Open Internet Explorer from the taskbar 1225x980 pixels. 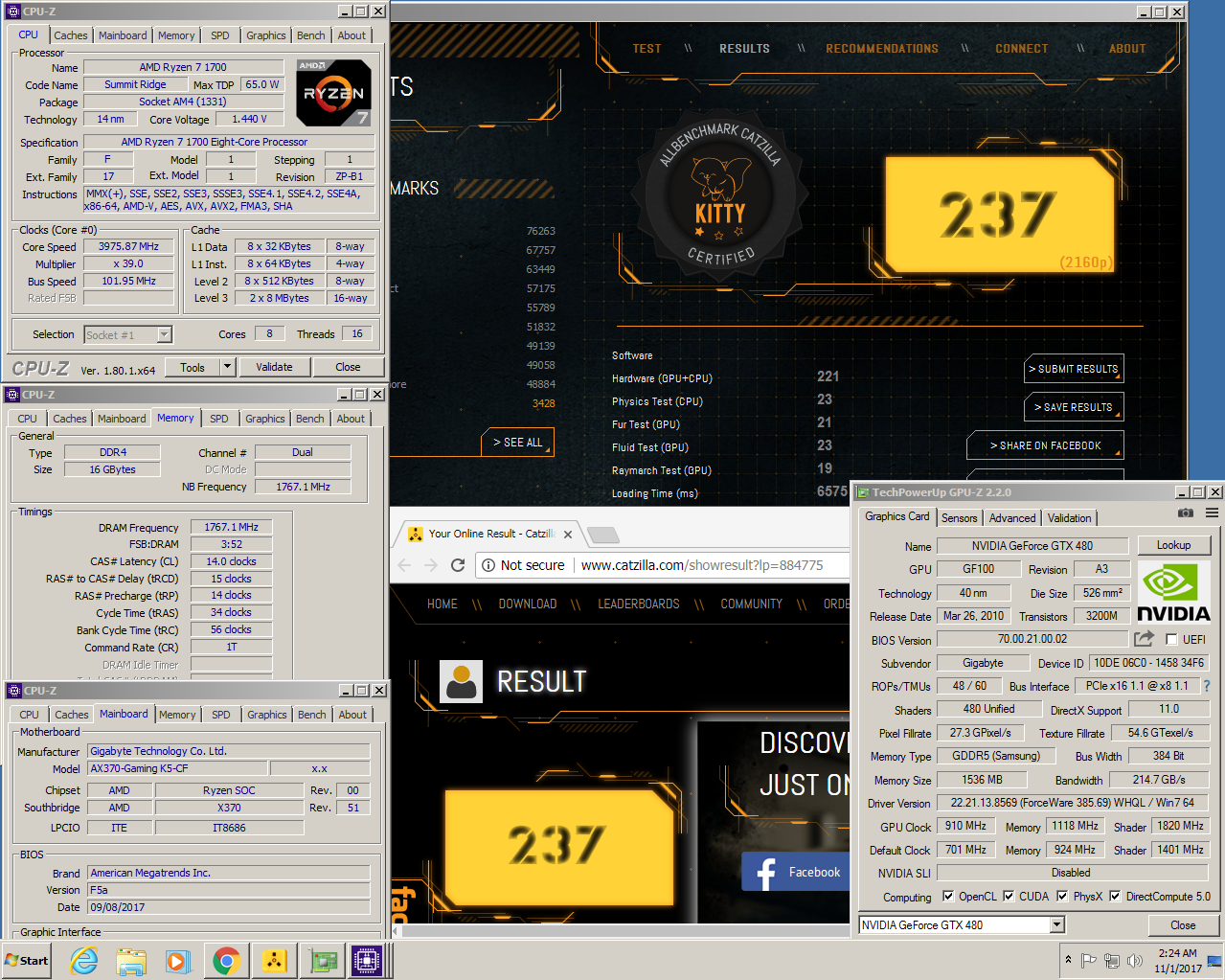pos(84,960)
